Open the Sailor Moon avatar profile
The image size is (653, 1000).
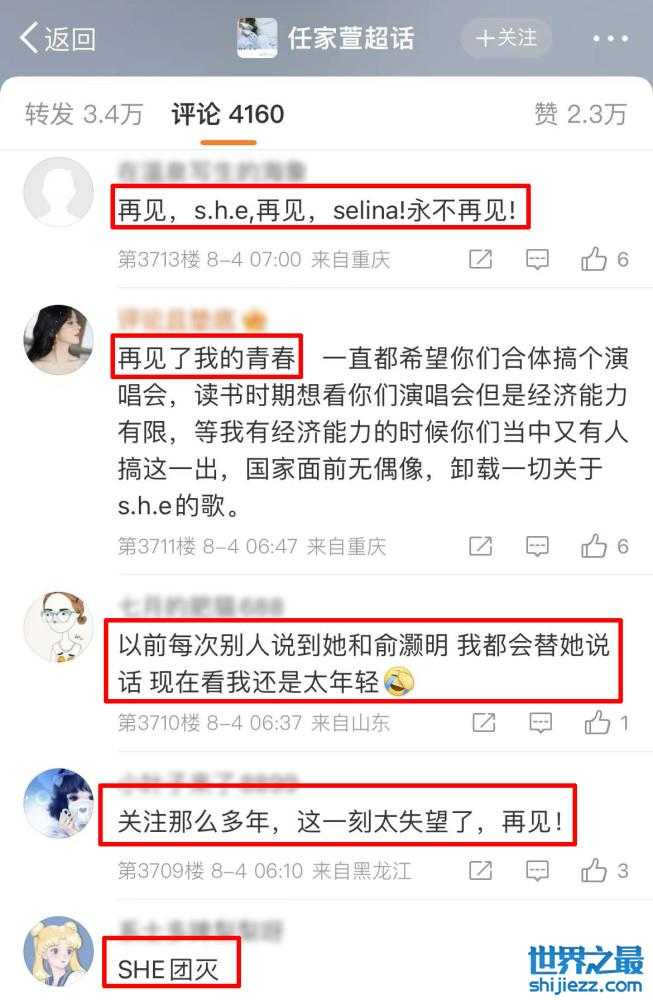tap(59, 951)
